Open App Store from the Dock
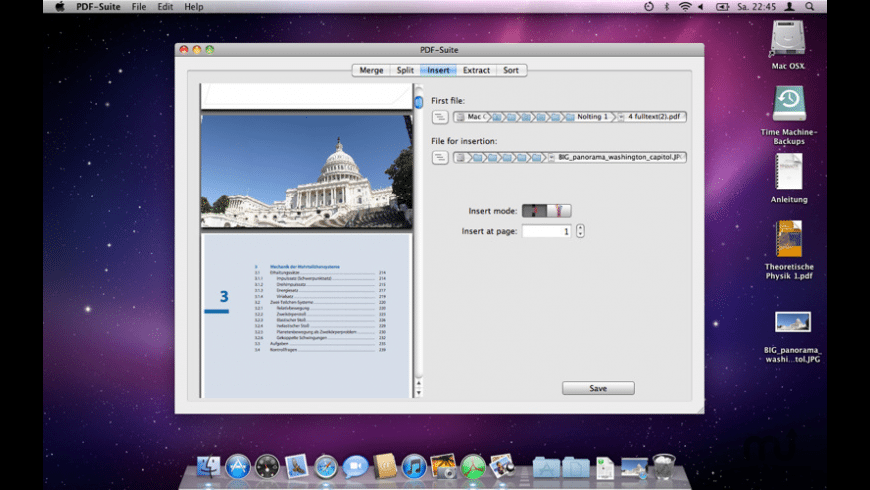870x490 pixels. coord(237,466)
